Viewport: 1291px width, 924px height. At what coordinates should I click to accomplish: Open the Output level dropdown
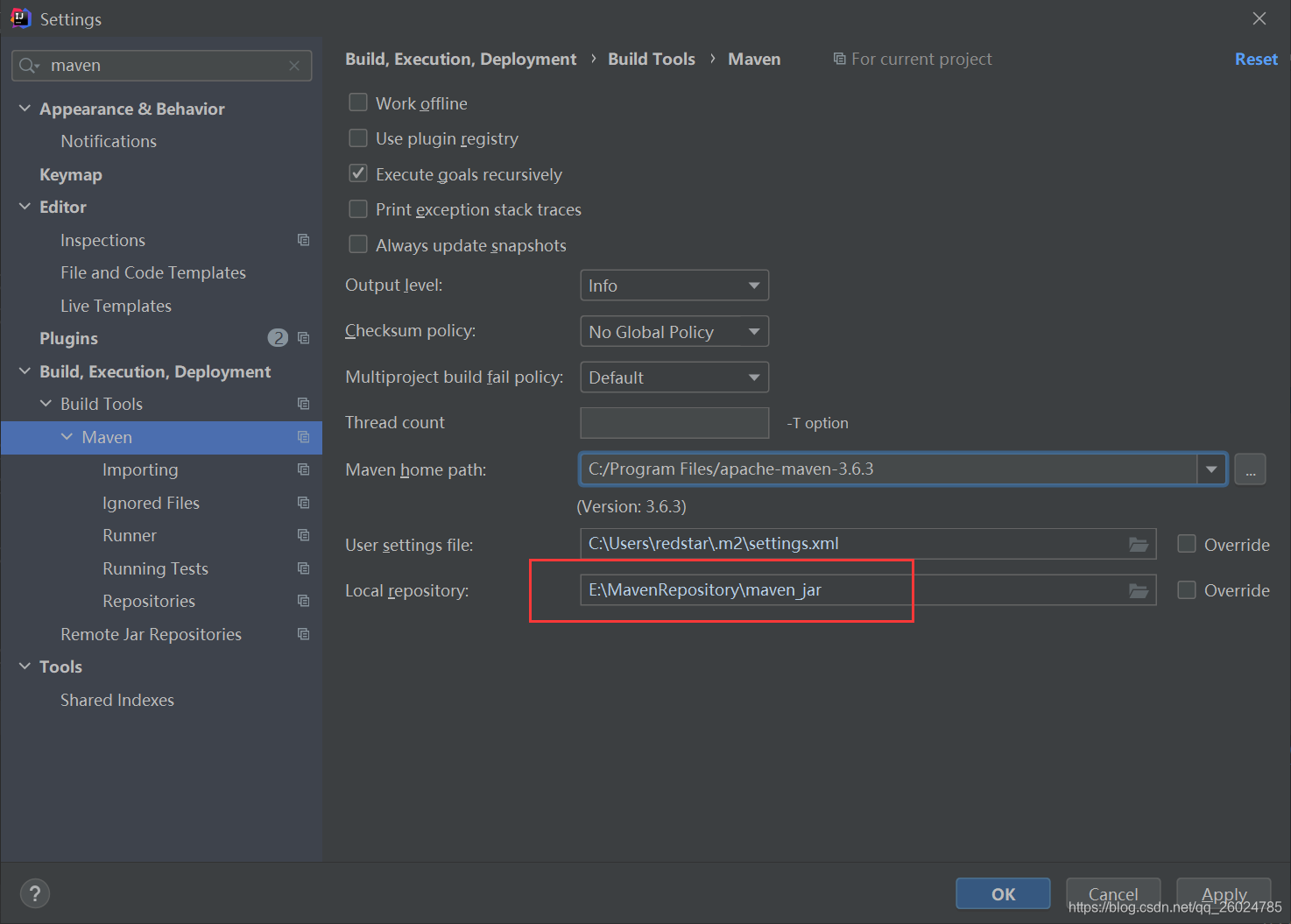674,286
